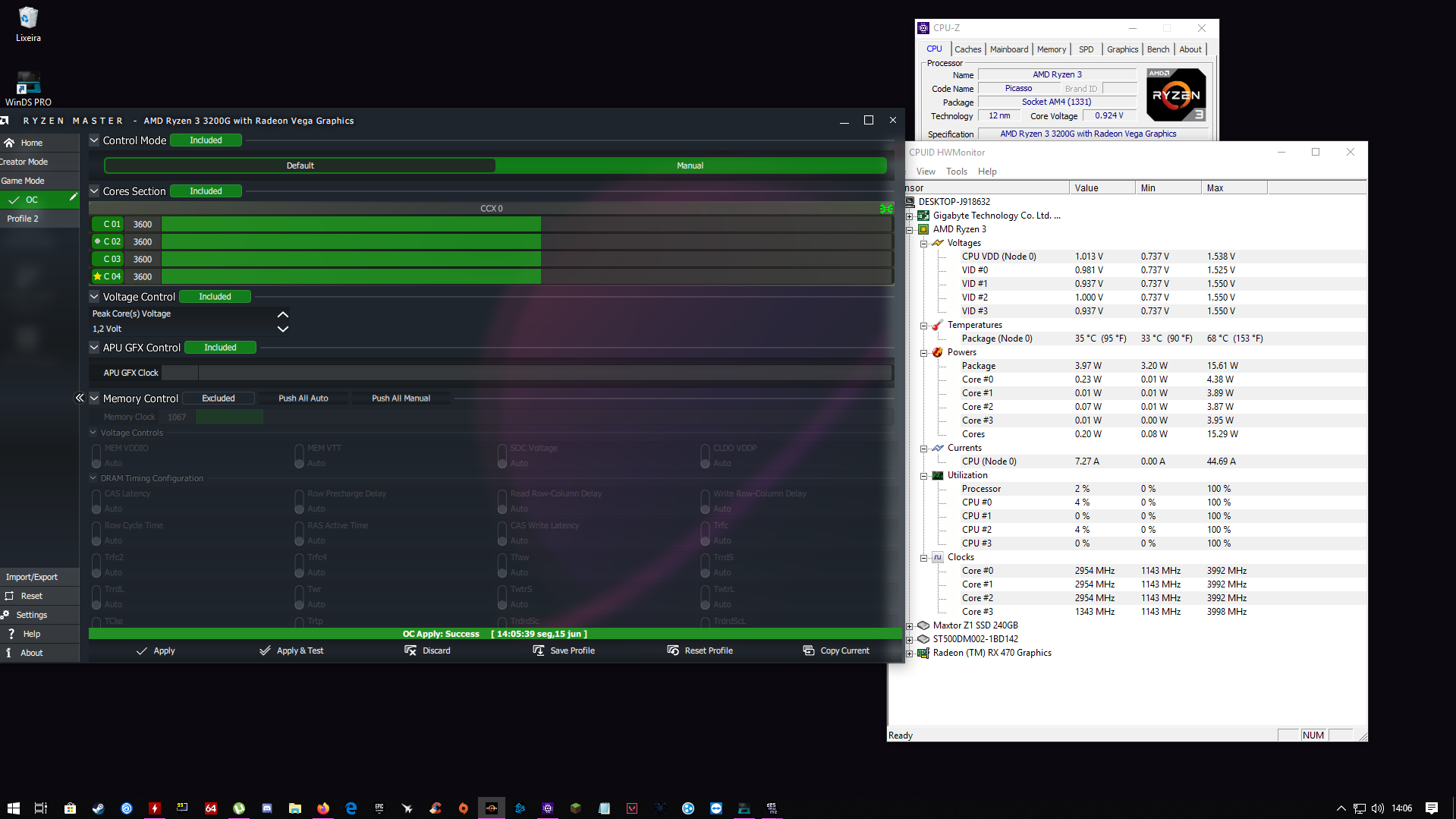Click Push All Auto button
The image size is (1456, 819).
point(303,398)
